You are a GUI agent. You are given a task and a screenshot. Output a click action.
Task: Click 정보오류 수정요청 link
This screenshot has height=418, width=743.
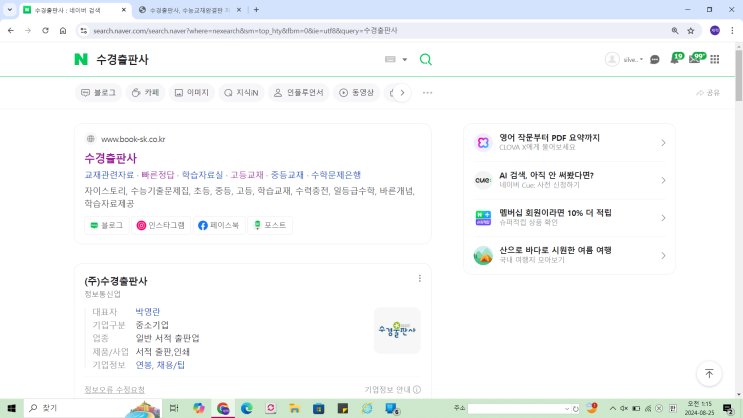tap(114, 390)
